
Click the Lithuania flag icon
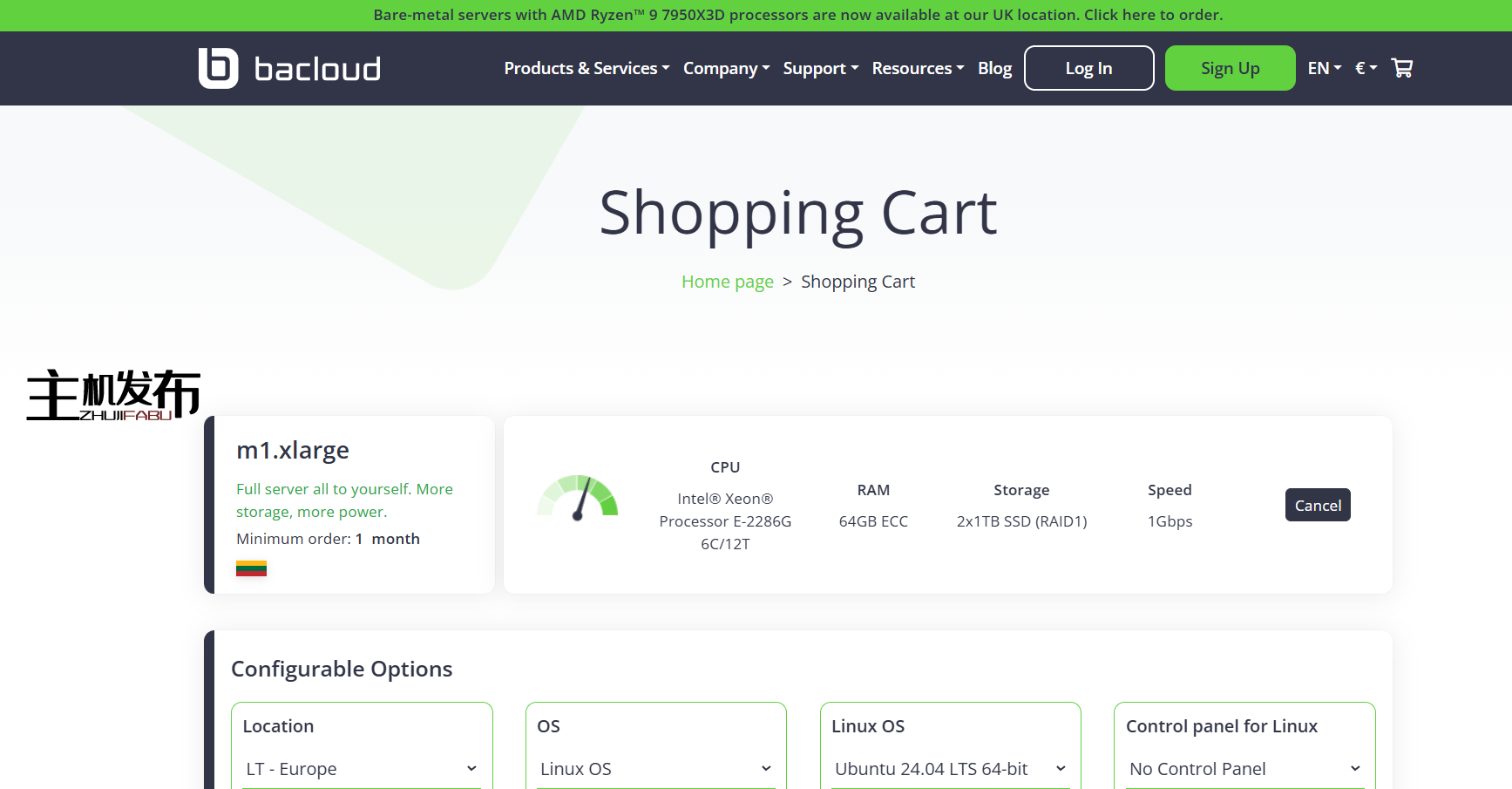[251, 568]
